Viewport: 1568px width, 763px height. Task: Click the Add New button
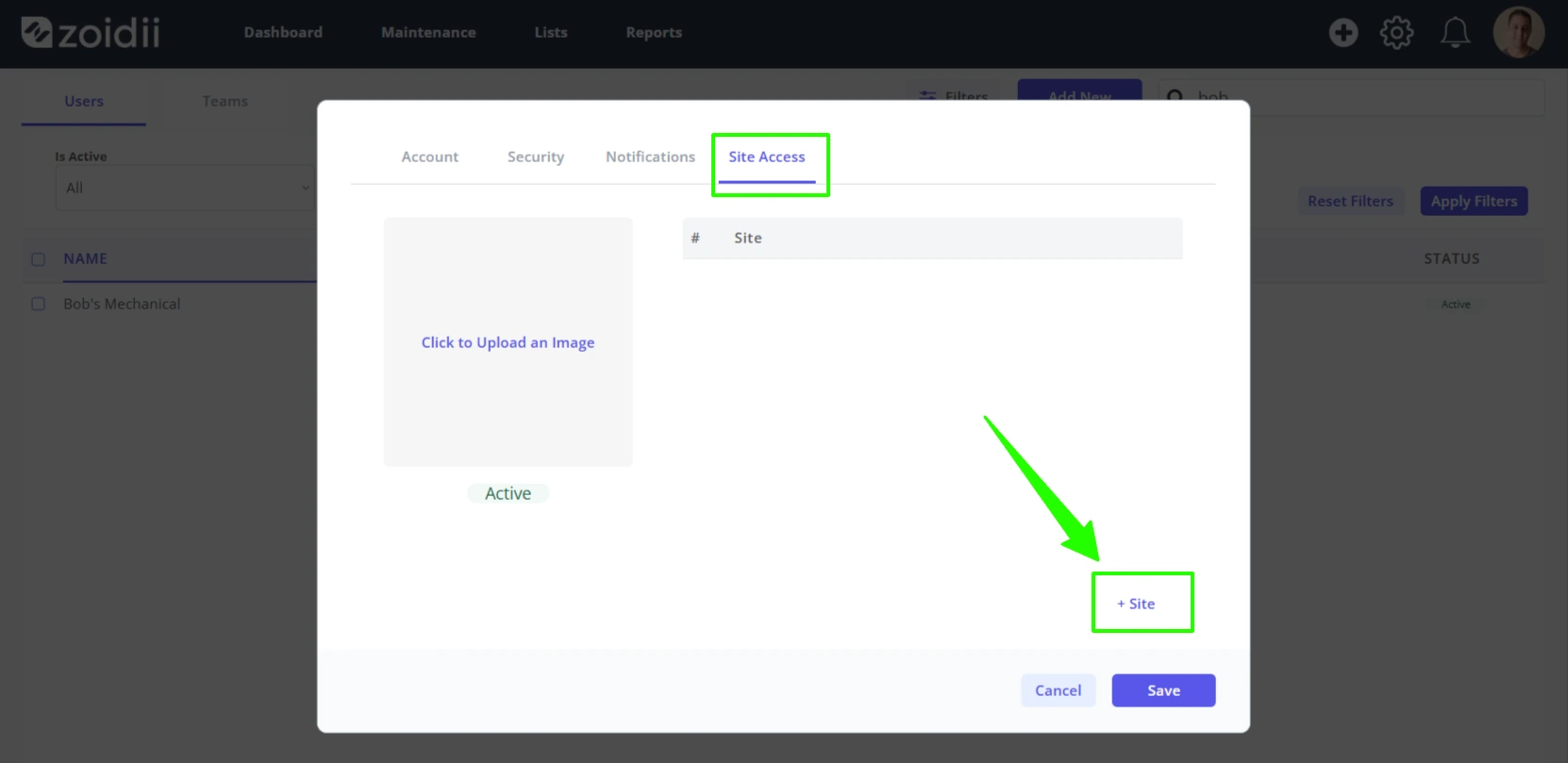(x=1079, y=92)
